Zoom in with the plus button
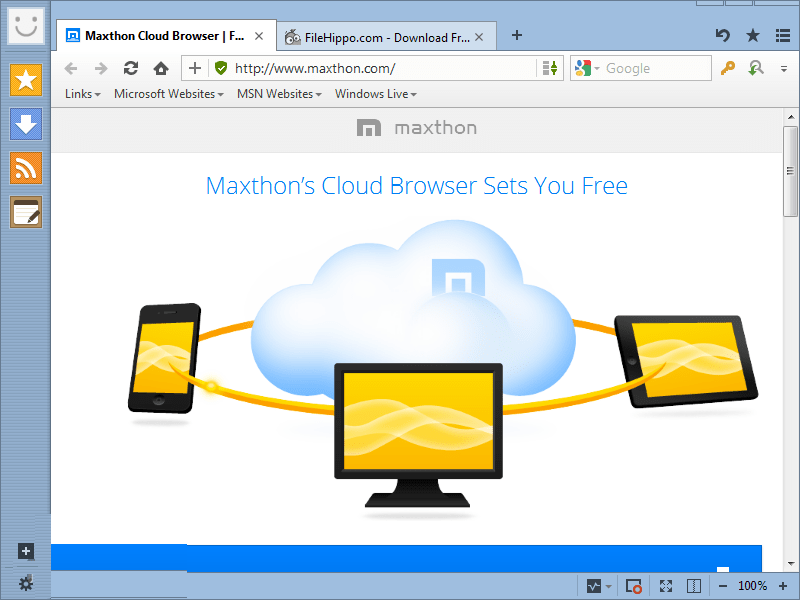The height and width of the screenshot is (600, 800). pyautogui.click(x=783, y=586)
